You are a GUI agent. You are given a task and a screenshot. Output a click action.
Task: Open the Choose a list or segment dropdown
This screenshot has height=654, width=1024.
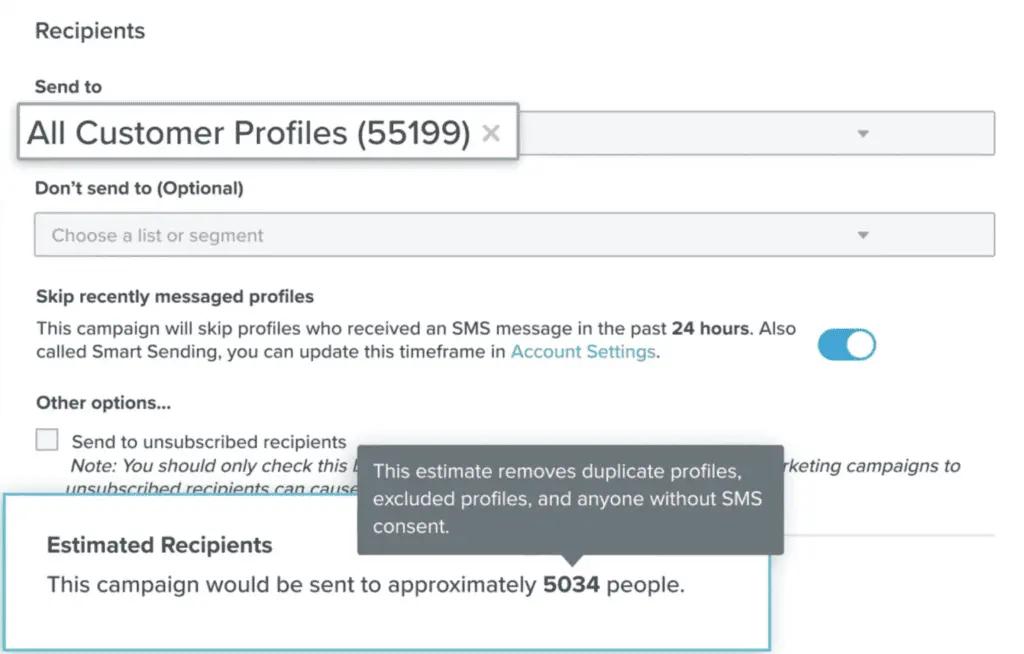click(500, 234)
